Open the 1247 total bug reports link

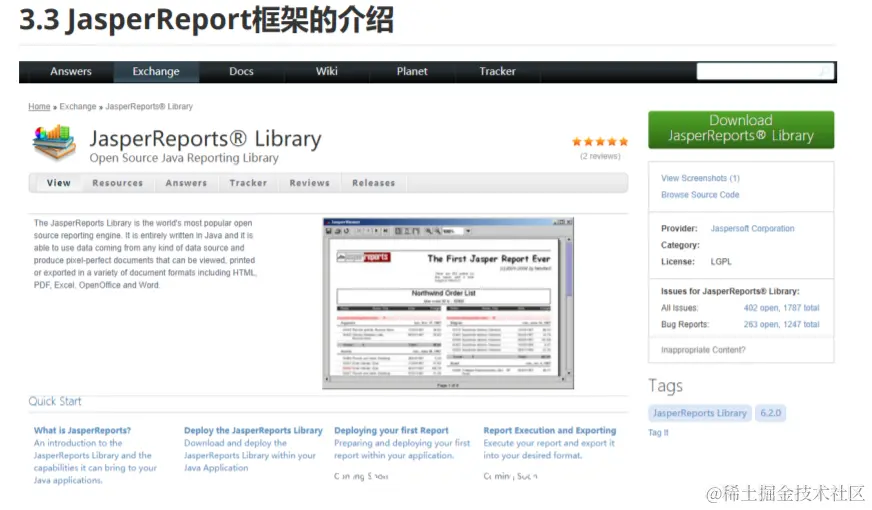point(801,324)
